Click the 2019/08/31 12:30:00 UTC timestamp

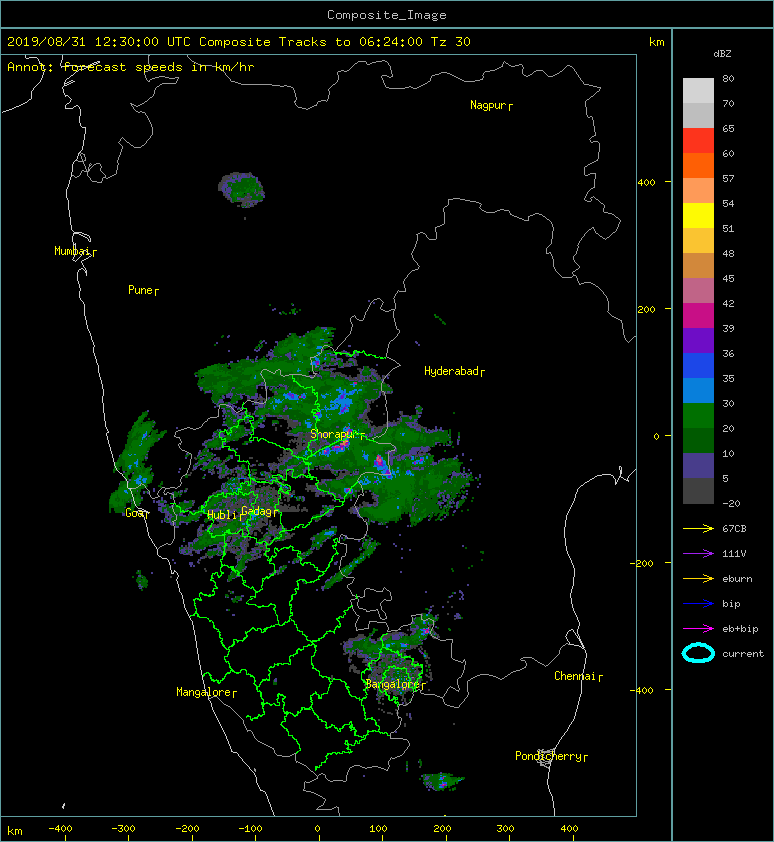point(99,42)
